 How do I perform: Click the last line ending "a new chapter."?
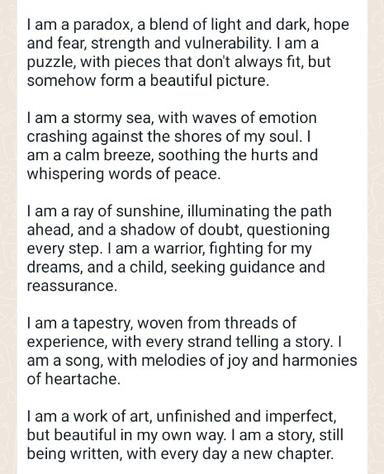tap(180, 454)
